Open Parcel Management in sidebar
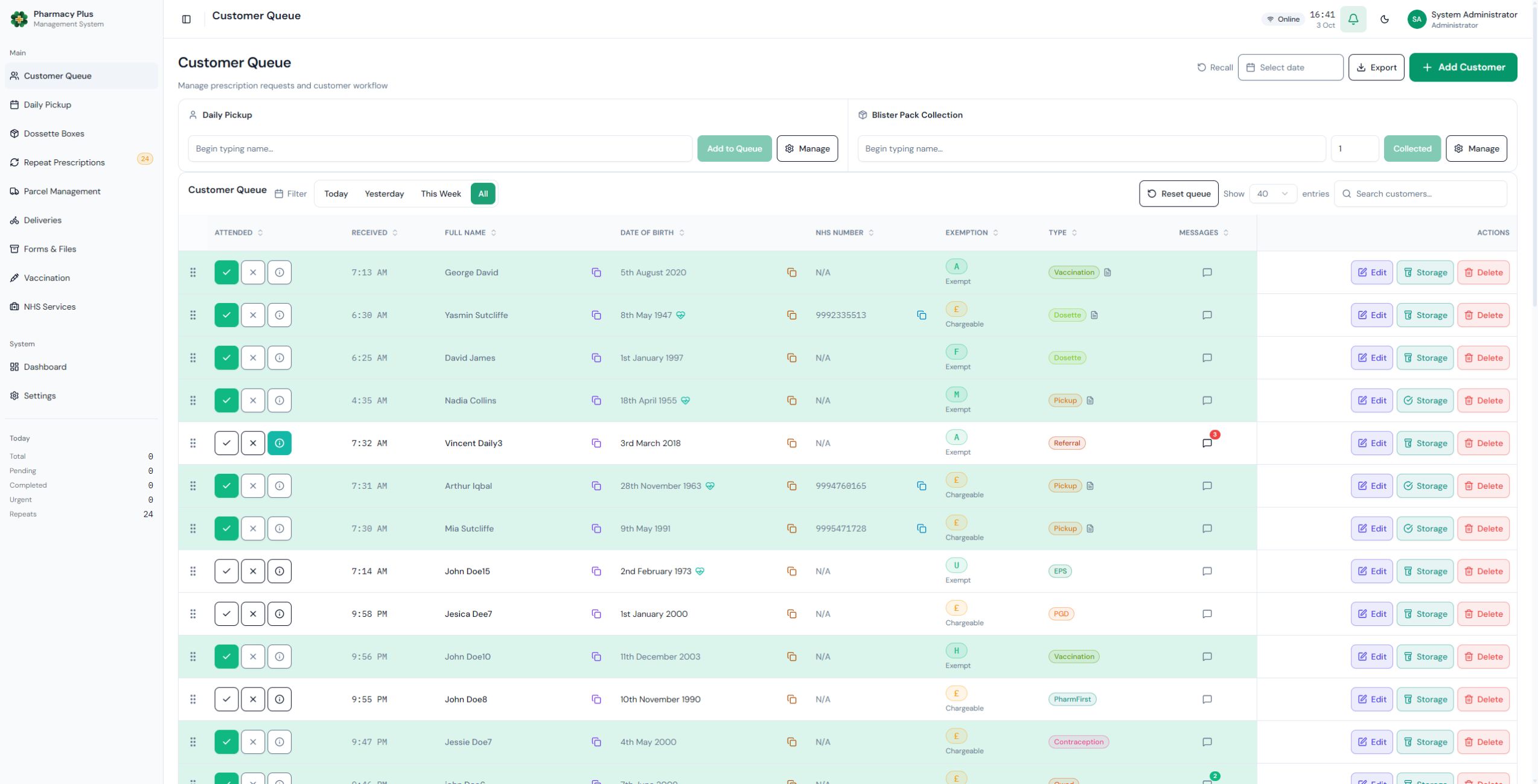 coord(81,191)
